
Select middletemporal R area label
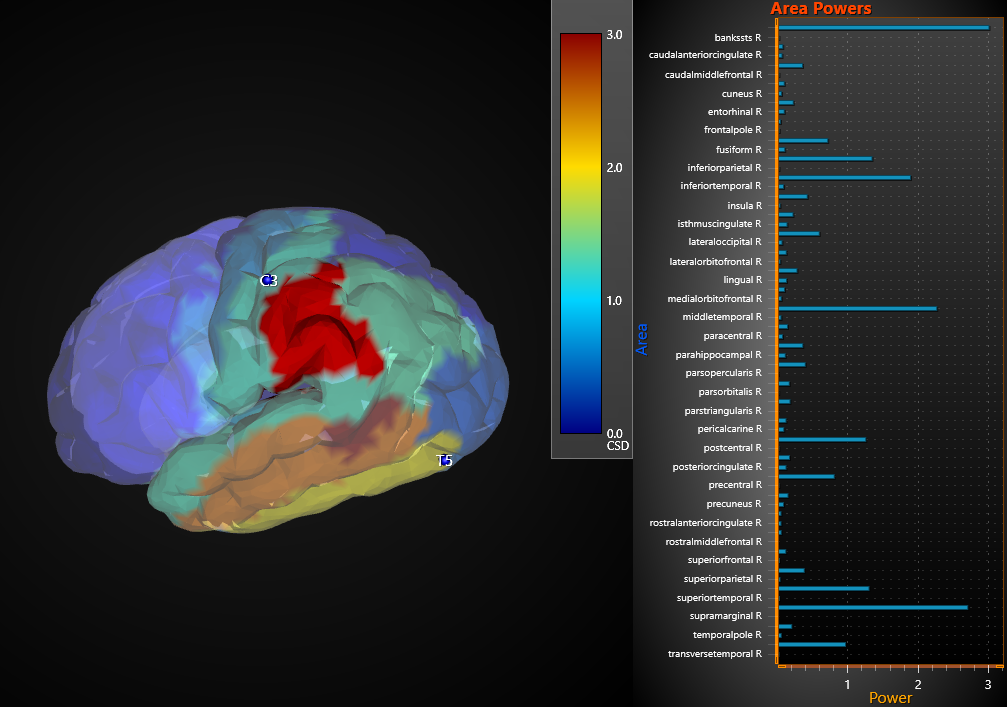click(x=722, y=317)
